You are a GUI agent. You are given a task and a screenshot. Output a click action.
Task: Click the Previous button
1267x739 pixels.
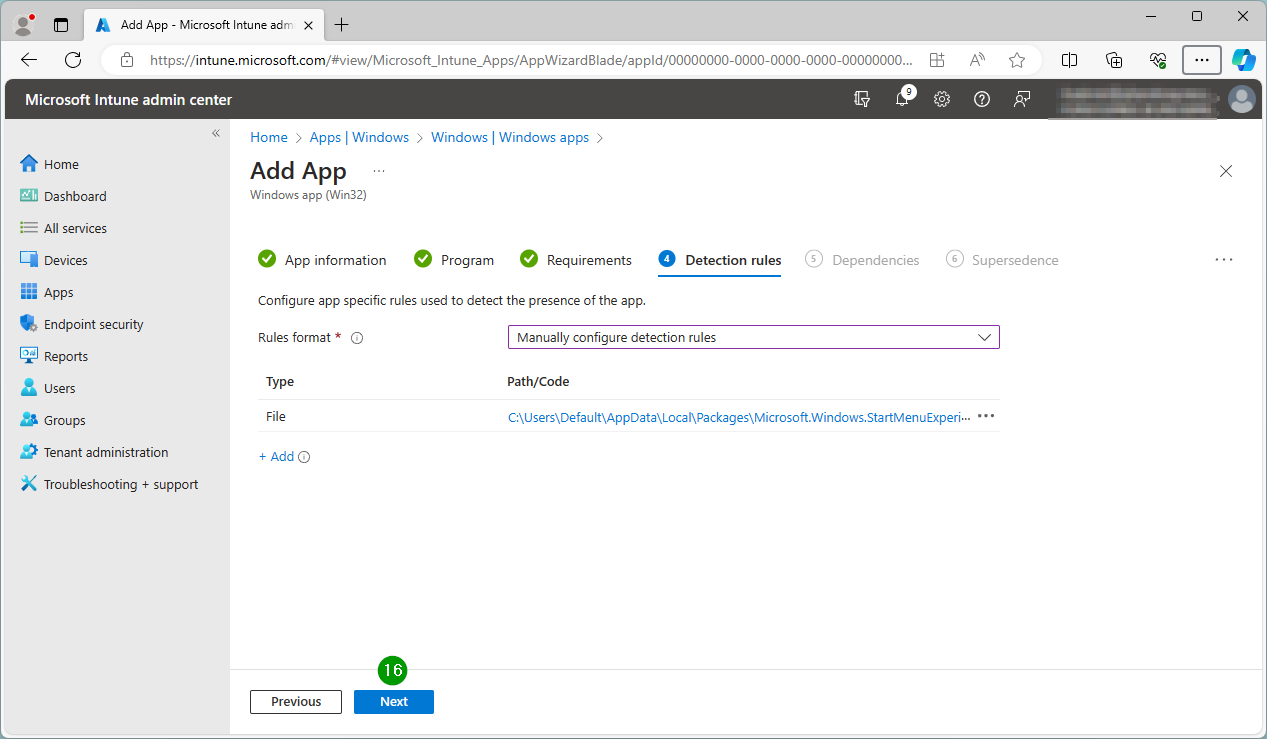point(296,701)
